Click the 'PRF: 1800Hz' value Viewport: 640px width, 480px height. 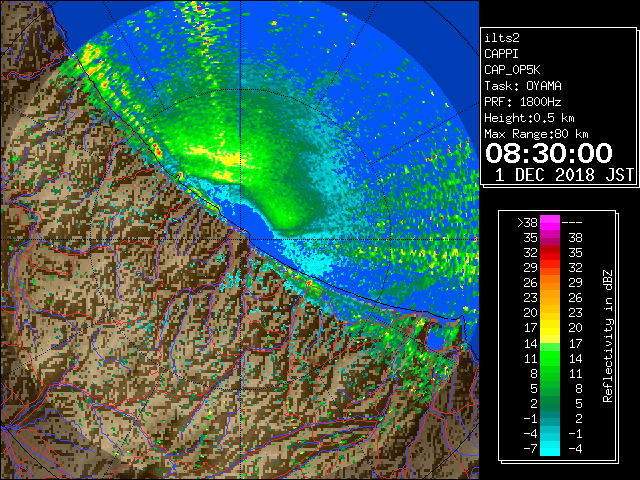[x=523, y=102]
